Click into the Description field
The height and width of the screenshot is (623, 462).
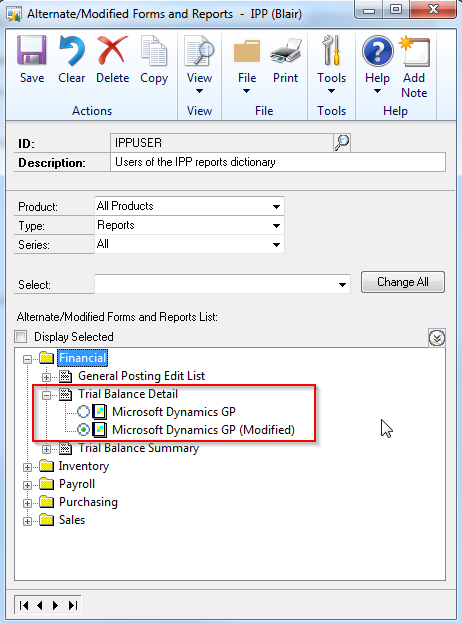[x=278, y=162]
